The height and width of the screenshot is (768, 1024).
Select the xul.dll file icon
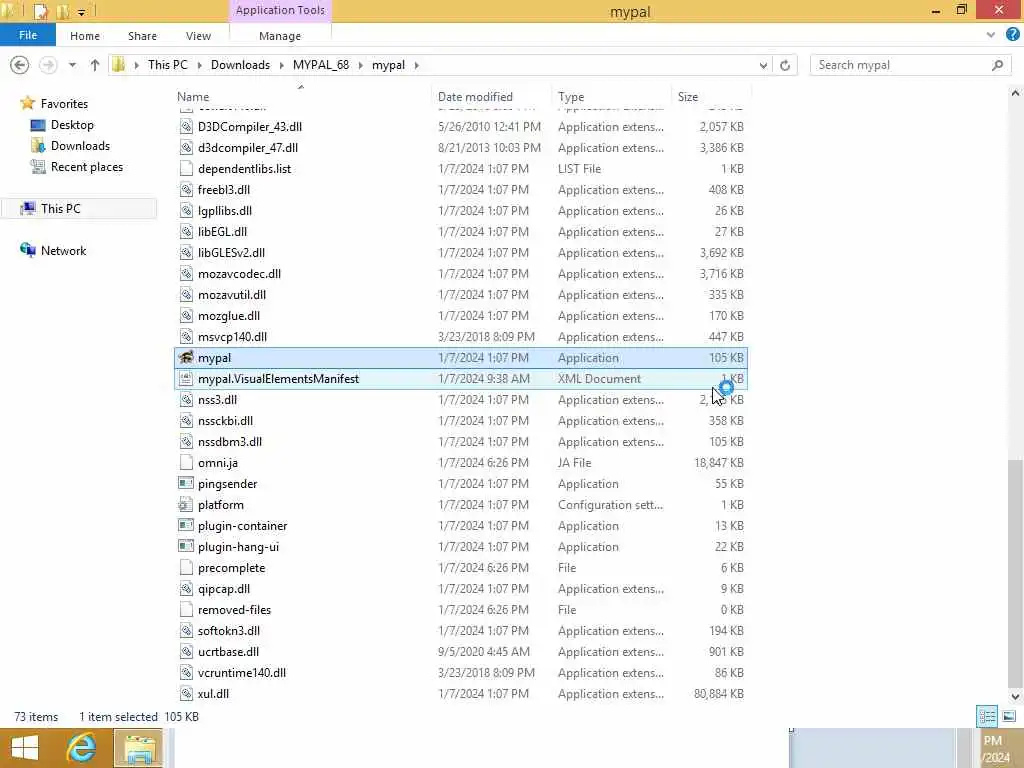[186, 694]
